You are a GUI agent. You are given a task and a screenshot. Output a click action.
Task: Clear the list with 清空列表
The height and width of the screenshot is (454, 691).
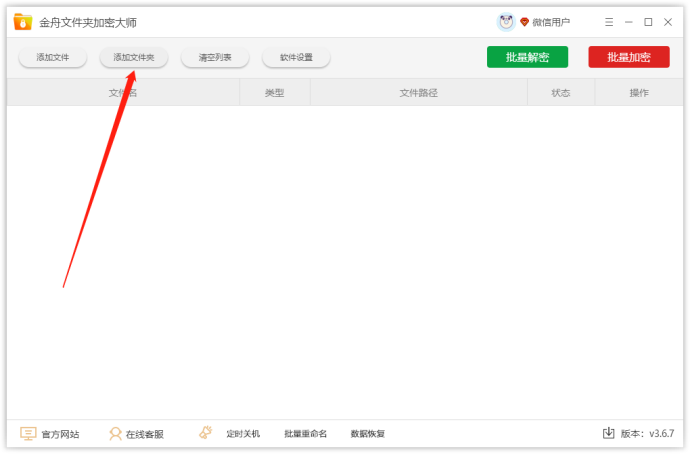[215, 57]
